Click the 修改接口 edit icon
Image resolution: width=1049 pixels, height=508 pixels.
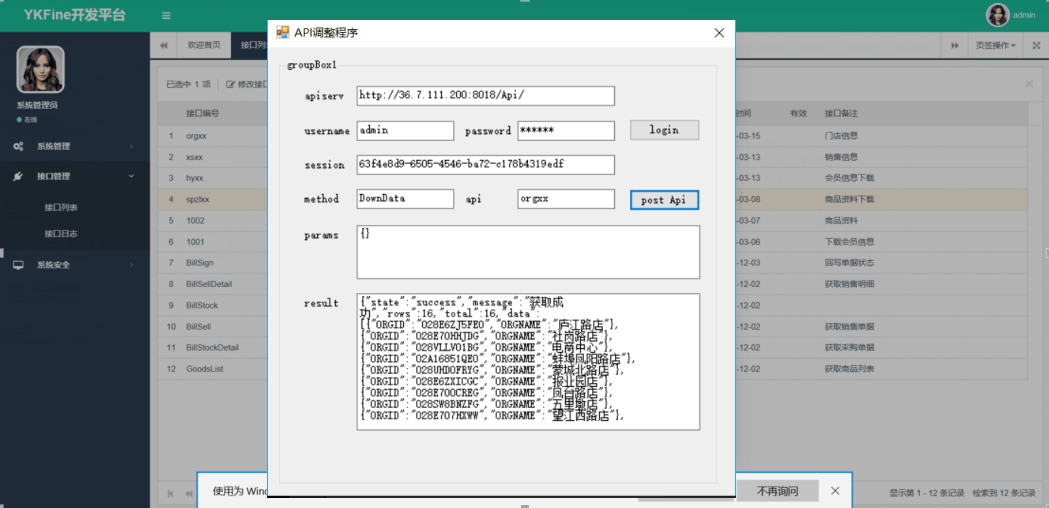[x=231, y=84]
